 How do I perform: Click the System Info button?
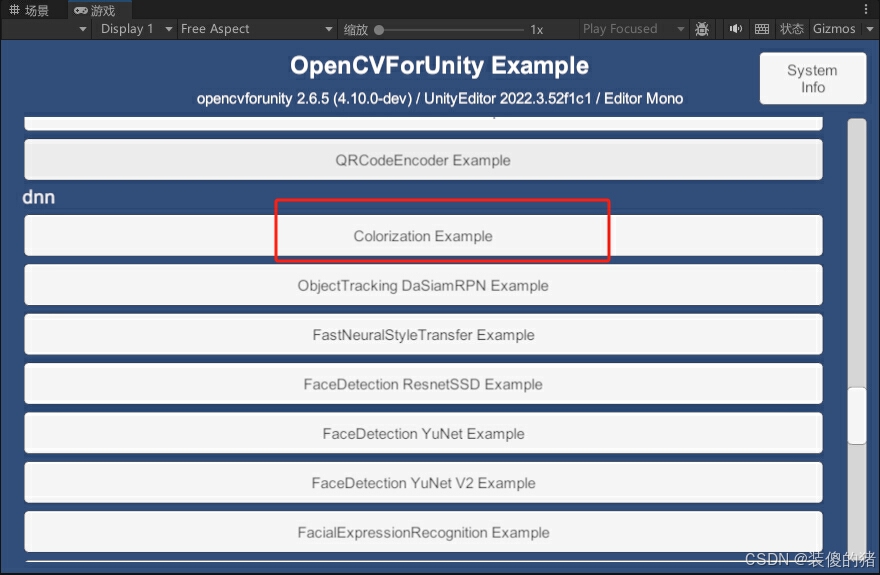click(813, 79)
